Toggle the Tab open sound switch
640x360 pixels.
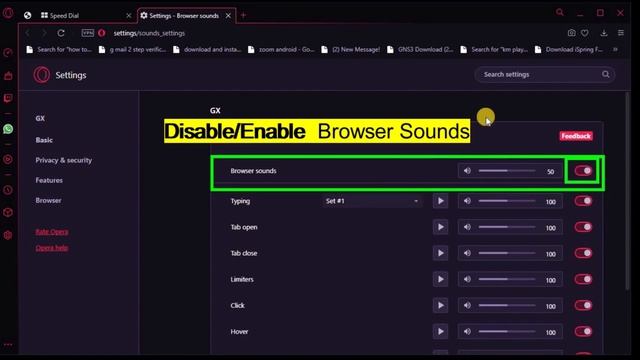click(x=583, y=227)
